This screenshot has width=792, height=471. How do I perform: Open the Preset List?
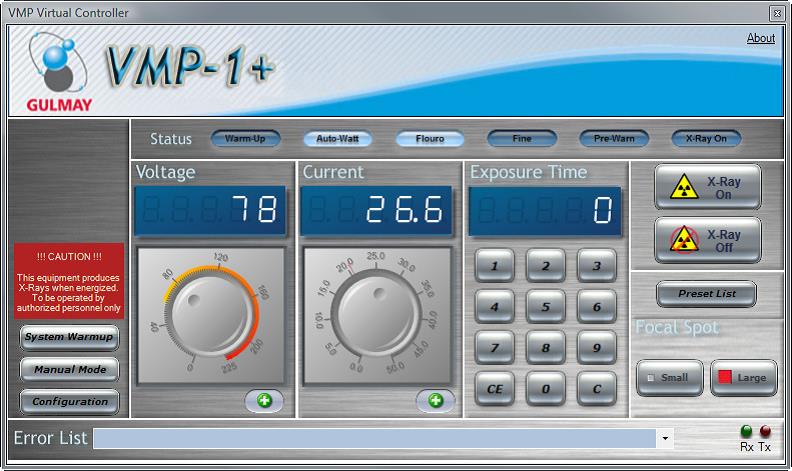pyautogui.click(x=707, y=294)
